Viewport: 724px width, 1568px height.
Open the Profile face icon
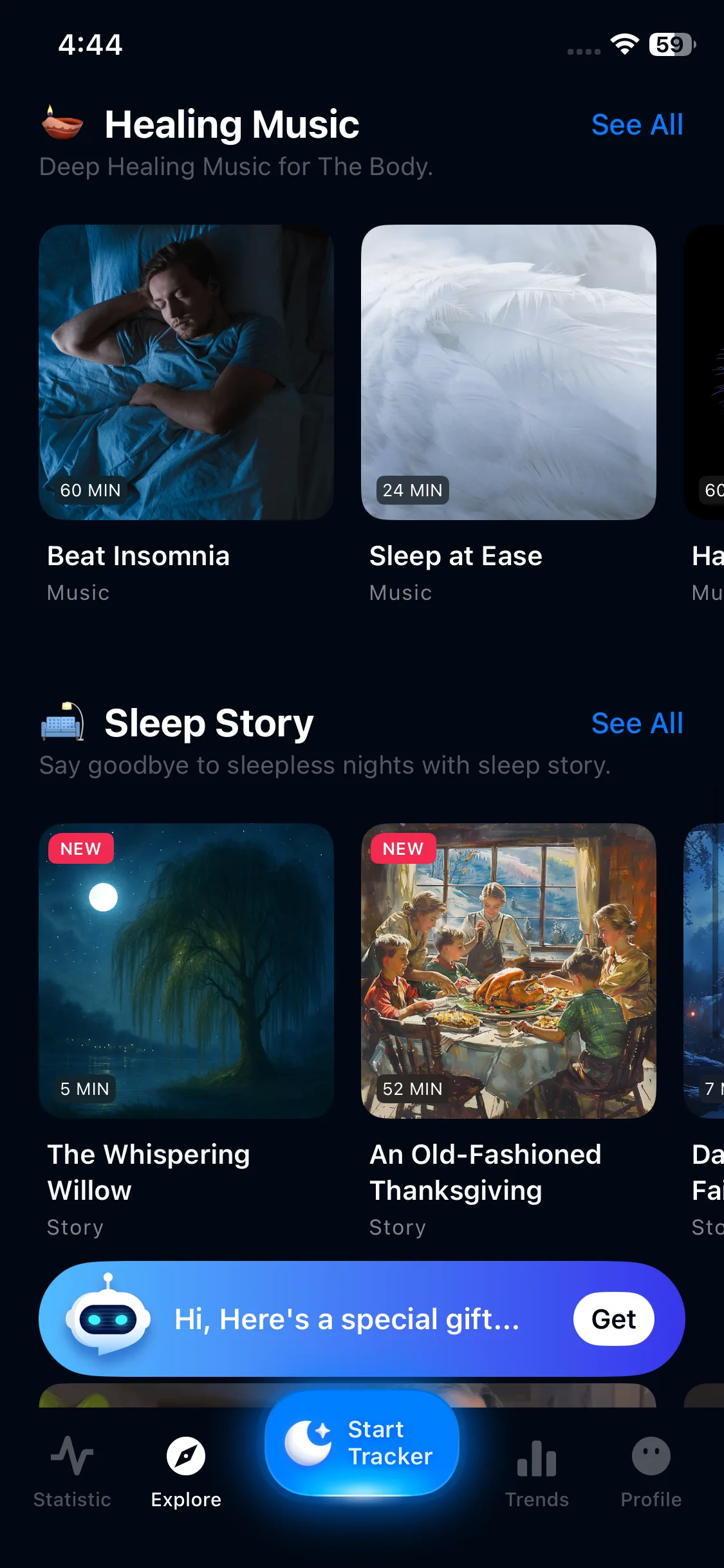[651, 1456]
